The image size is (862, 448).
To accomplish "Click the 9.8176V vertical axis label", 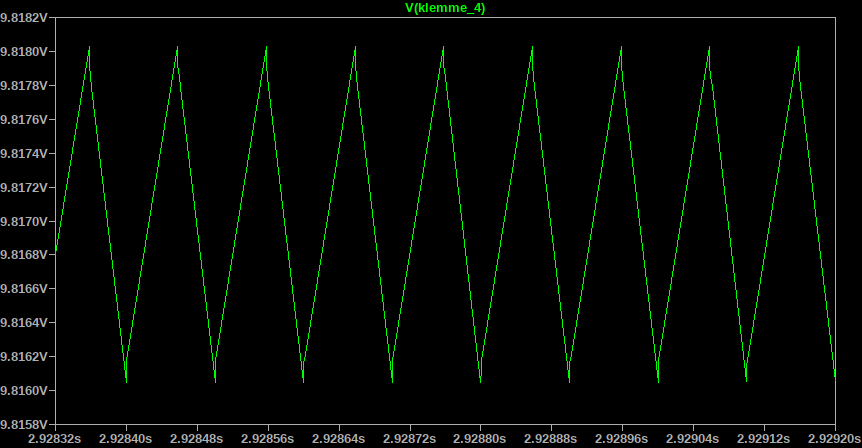I will [24, 119].
